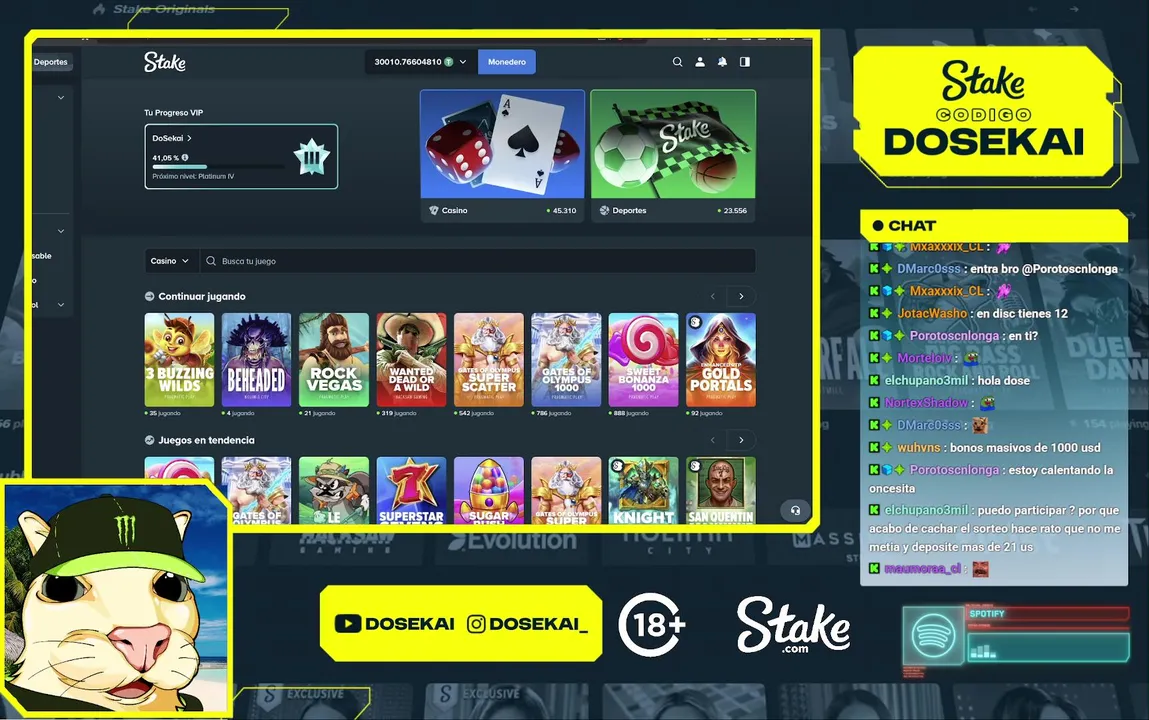
Task: Click the Deportes label under football banner
Action: [x=629, y=210]
